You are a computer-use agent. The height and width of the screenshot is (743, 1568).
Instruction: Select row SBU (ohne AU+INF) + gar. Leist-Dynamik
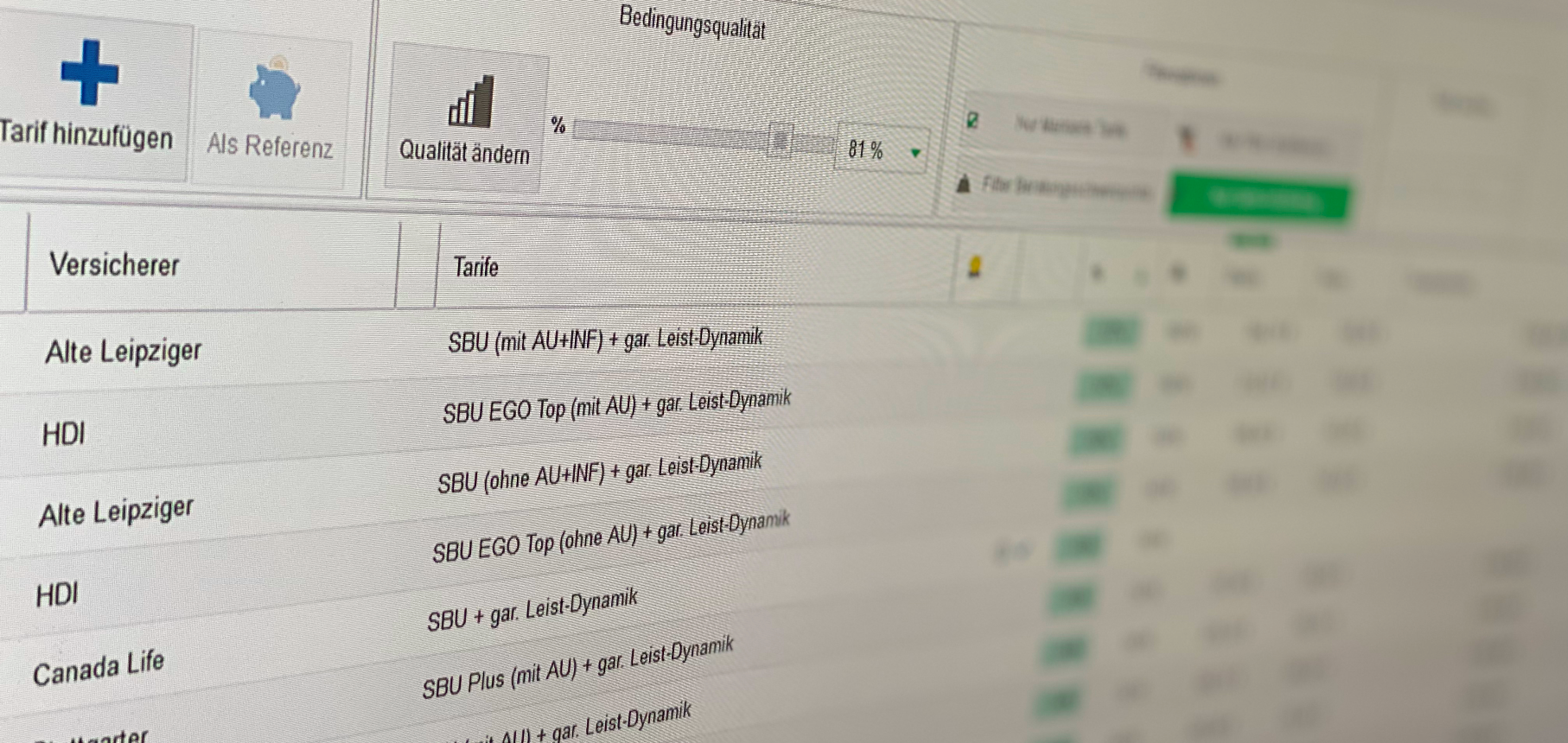[x=599, y=473]
